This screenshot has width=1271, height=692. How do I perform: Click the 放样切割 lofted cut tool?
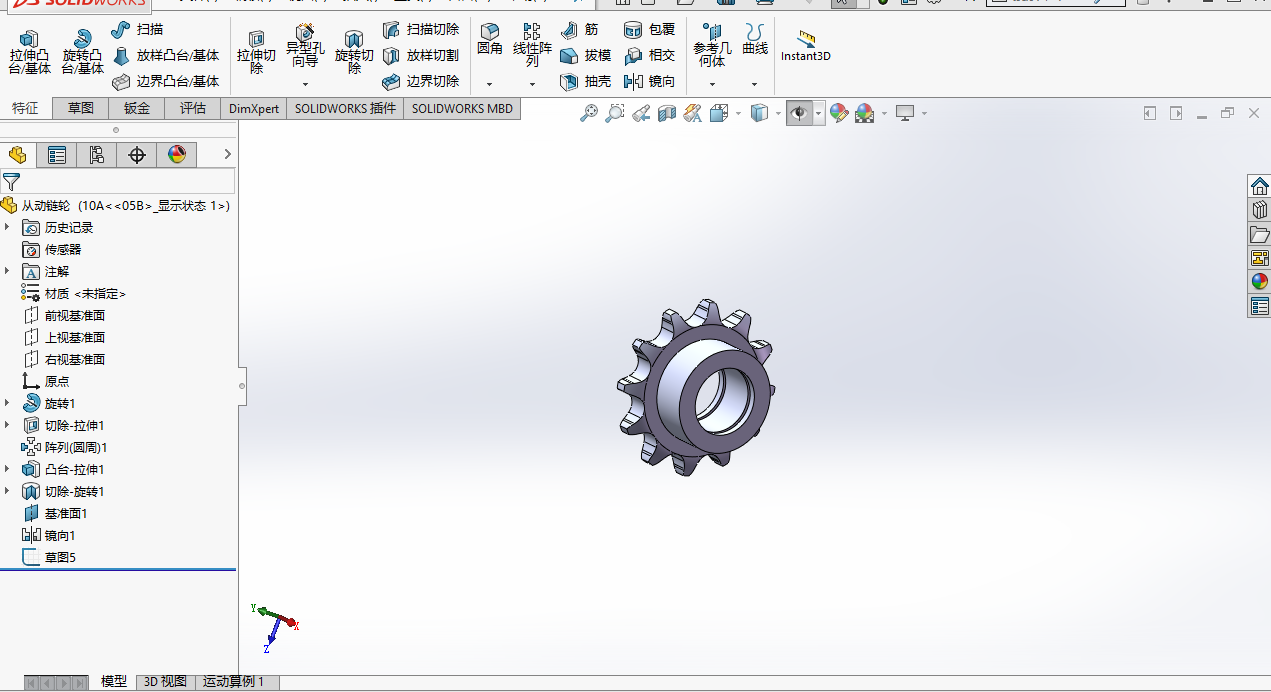[x=421, y=55]
